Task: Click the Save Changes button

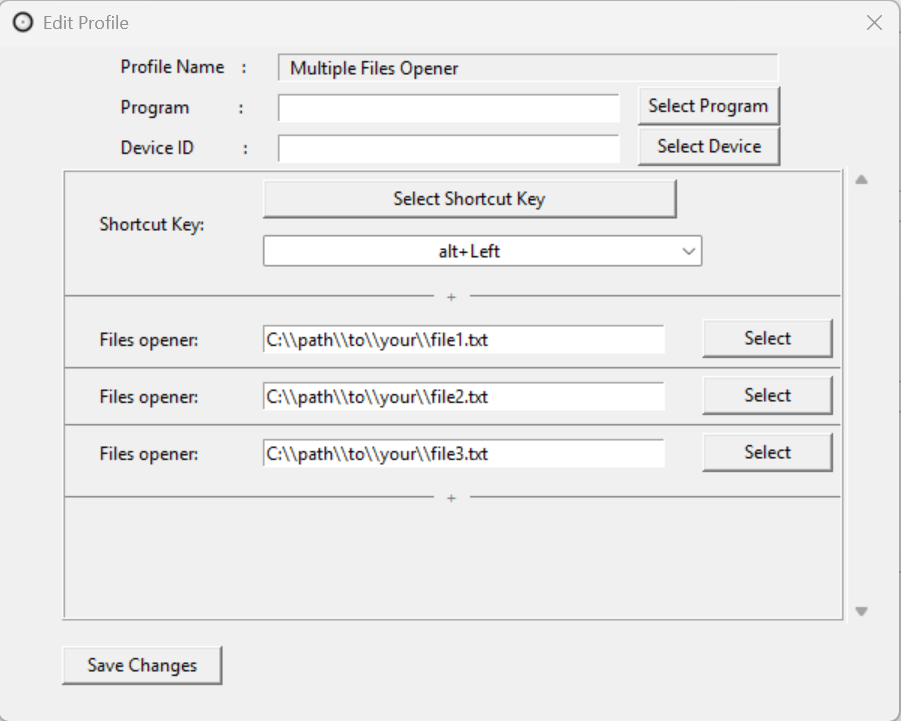Action: pyautogui.click(x=142, y=665)
